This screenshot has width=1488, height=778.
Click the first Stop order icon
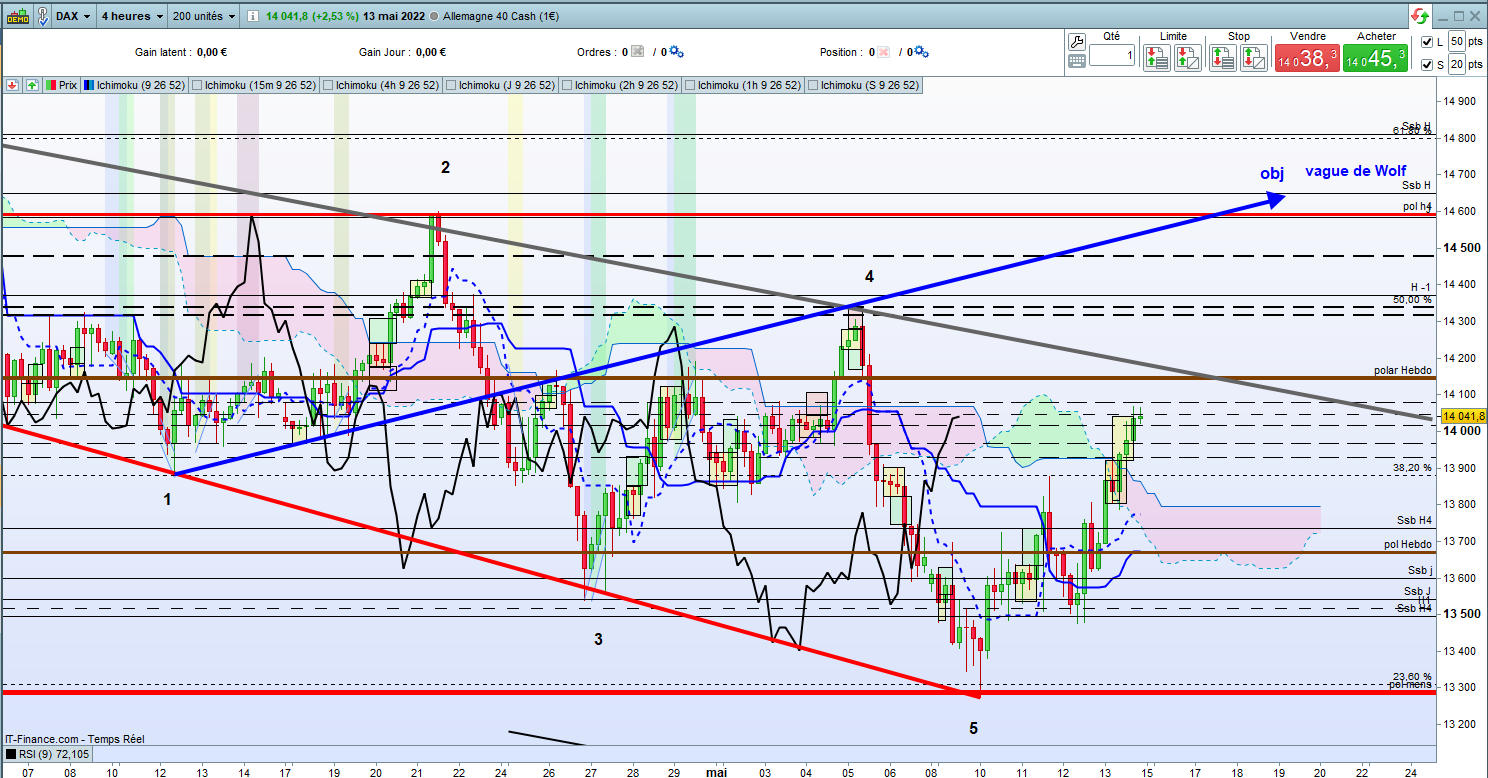[1222, 59]
